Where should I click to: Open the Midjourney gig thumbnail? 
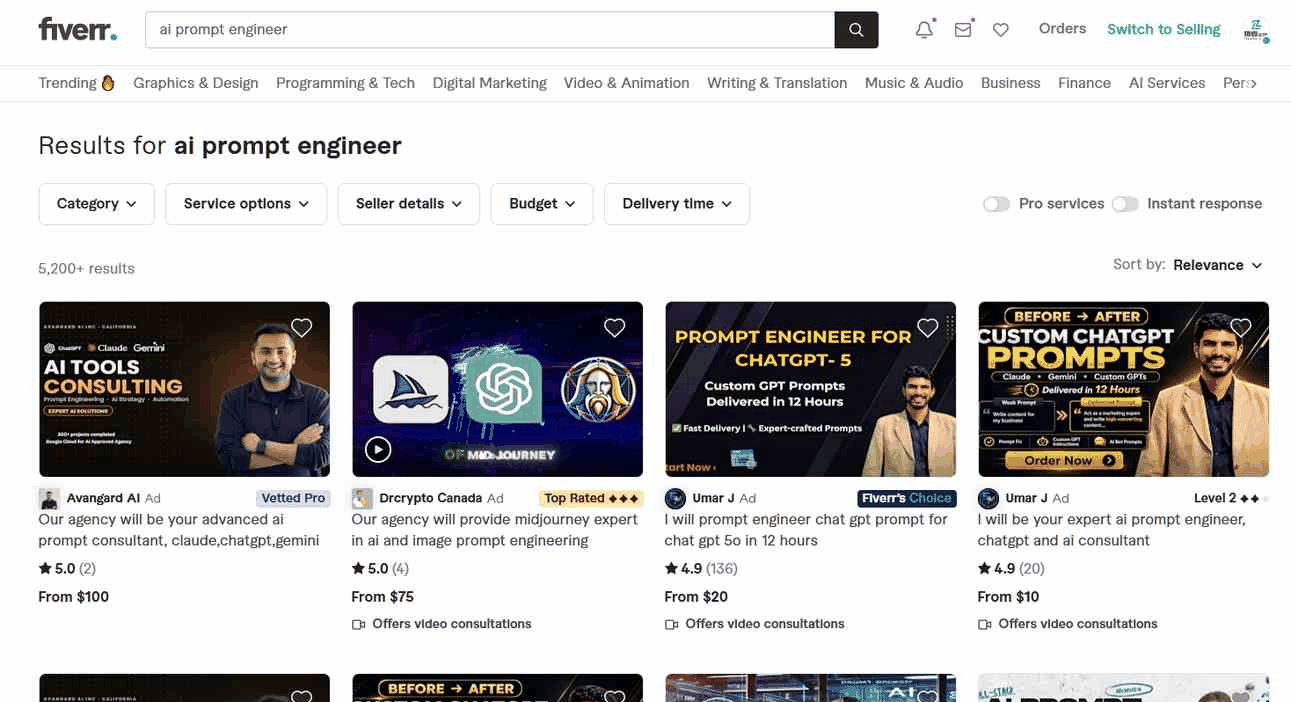click(497, 389)
